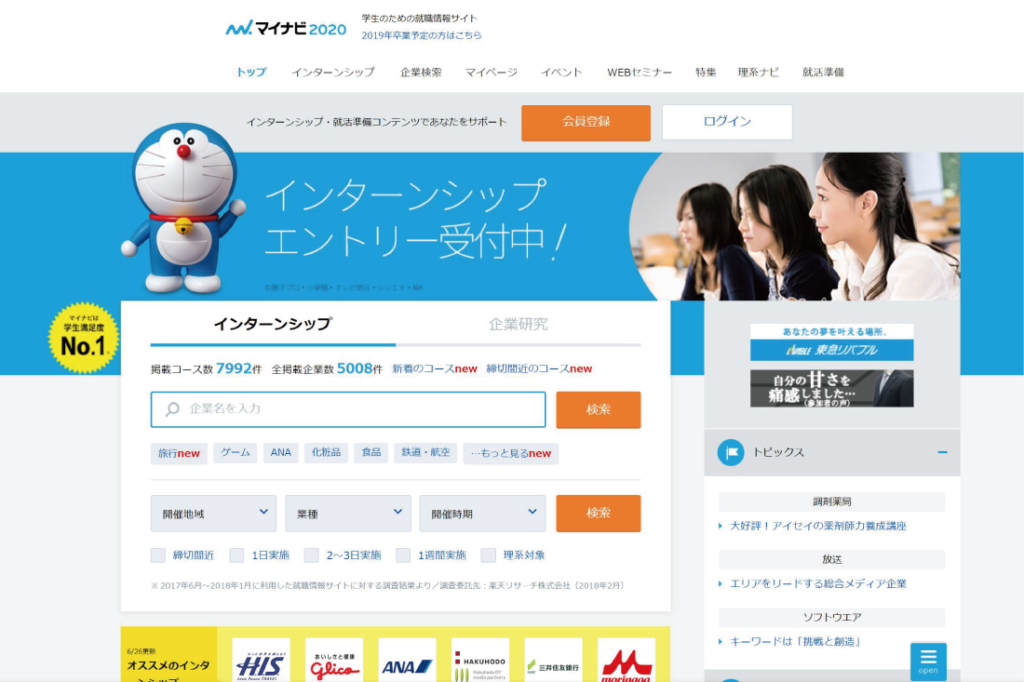The image size is (1024, 682).
Task: Click the orange 会員登録 button
Action: pyautogui.click(x=586, y=122)
